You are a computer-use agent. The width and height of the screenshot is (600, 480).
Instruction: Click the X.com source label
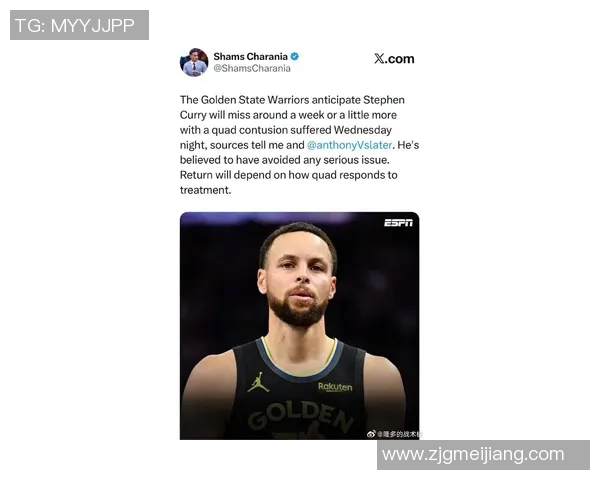(394, 59)
